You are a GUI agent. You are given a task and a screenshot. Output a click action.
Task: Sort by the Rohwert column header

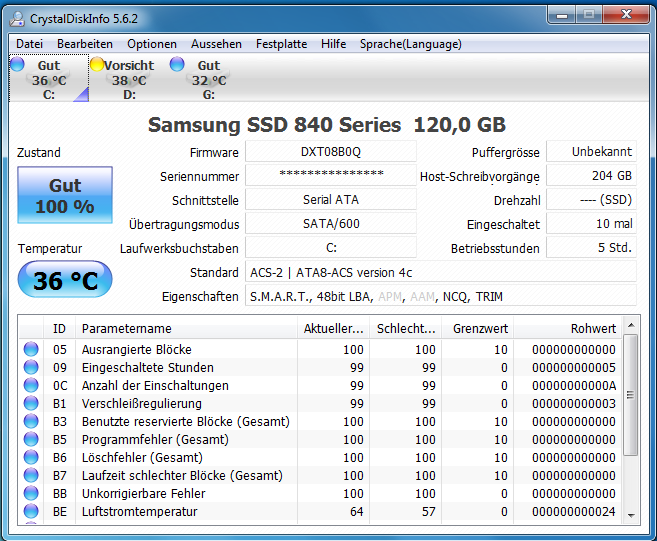pyautogui.click(x=567, y=328)
